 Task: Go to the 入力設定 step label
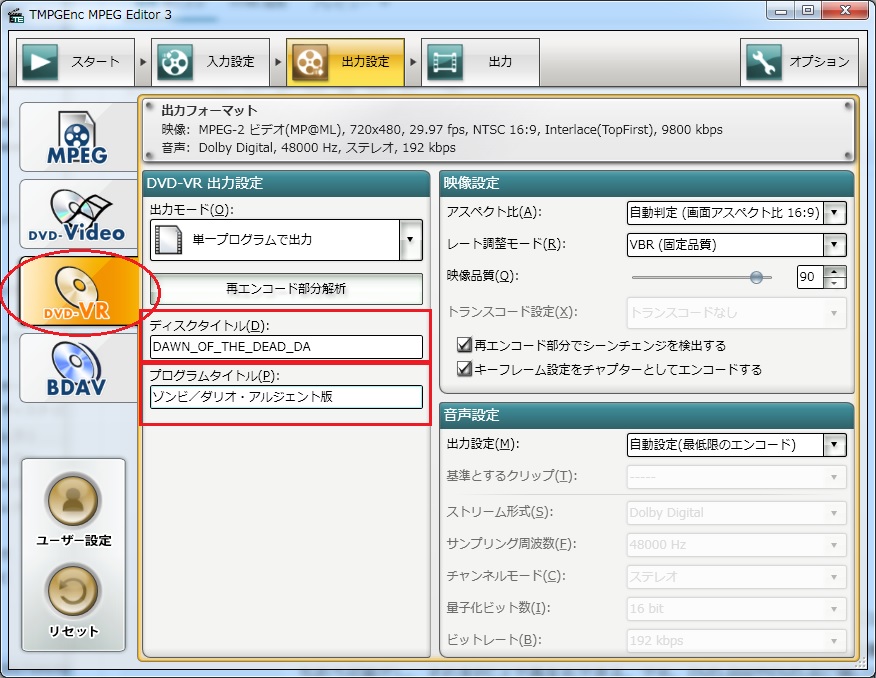(x=231, y=61)
